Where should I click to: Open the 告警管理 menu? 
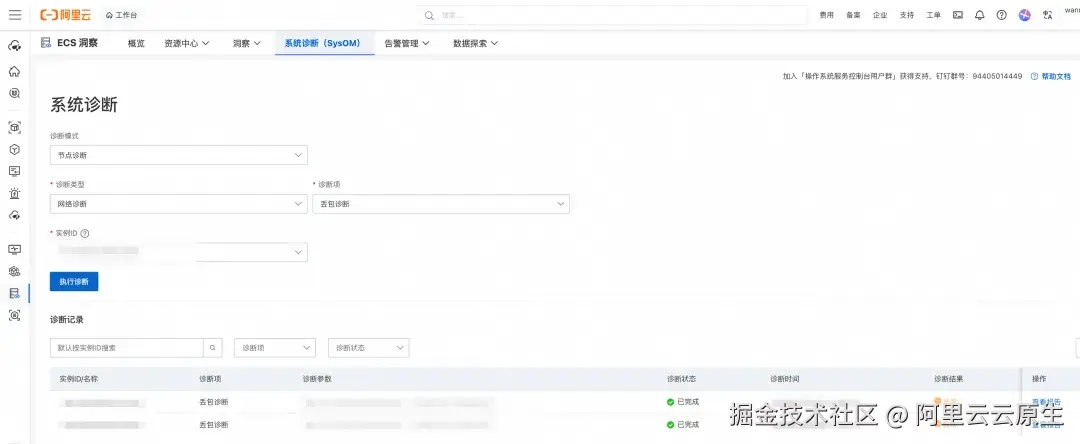click(x=407, y=44)
